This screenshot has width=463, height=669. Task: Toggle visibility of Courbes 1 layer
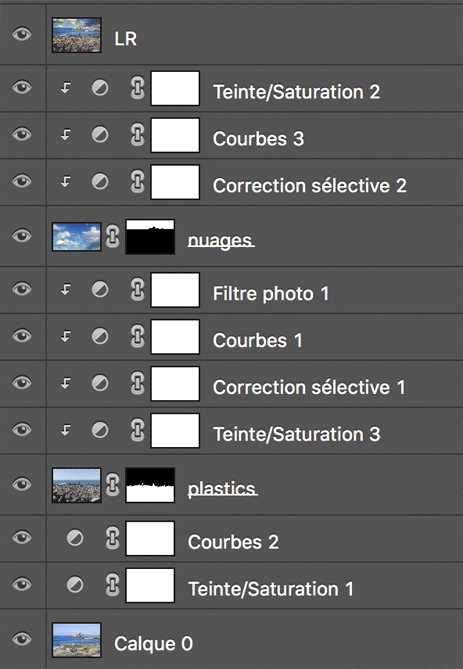click(x=22, y=336)
